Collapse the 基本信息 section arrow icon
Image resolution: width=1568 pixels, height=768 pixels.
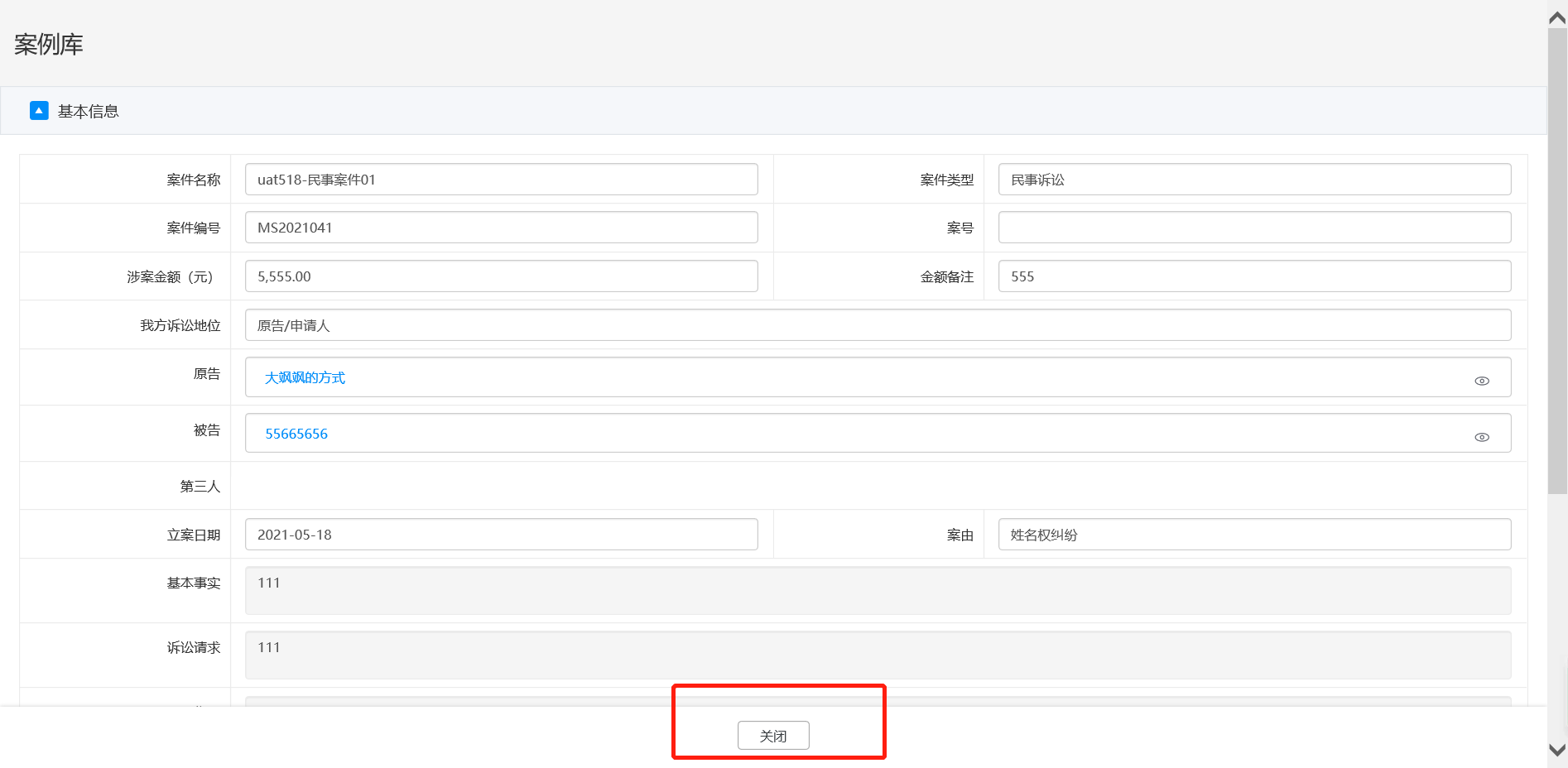pyautogui.click(x=39, y=111)
